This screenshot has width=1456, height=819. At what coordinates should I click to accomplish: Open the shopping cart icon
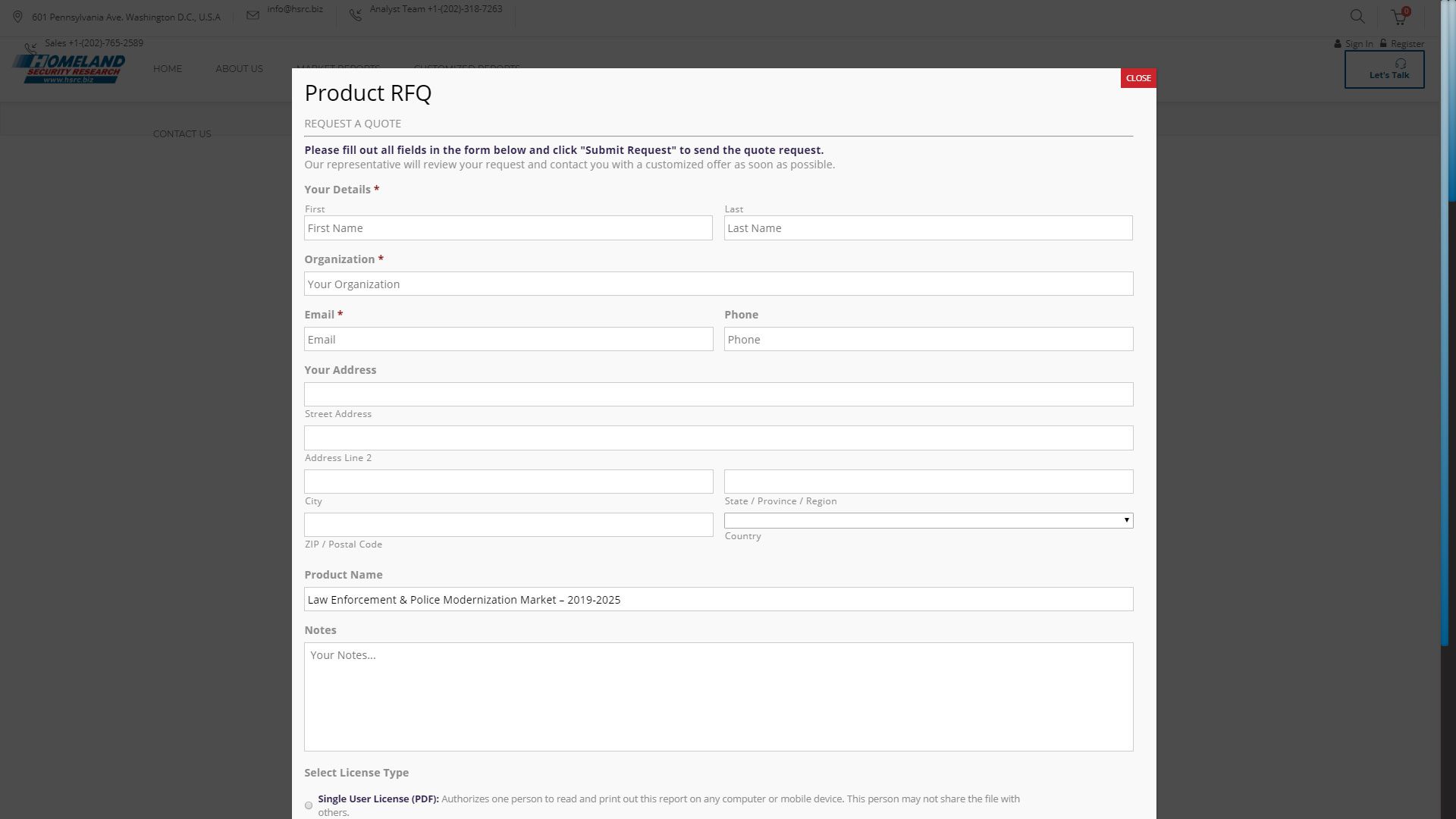1399,17
